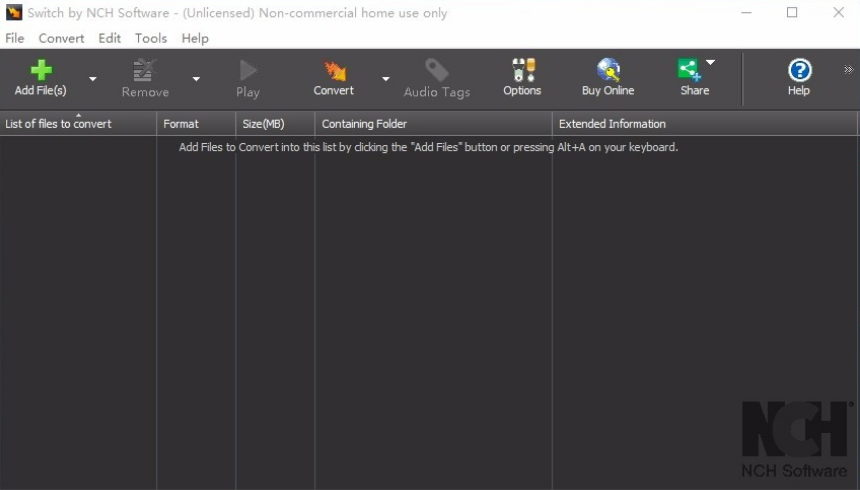
Task: Open the Edit menu
Action: (x=110, y=38)
